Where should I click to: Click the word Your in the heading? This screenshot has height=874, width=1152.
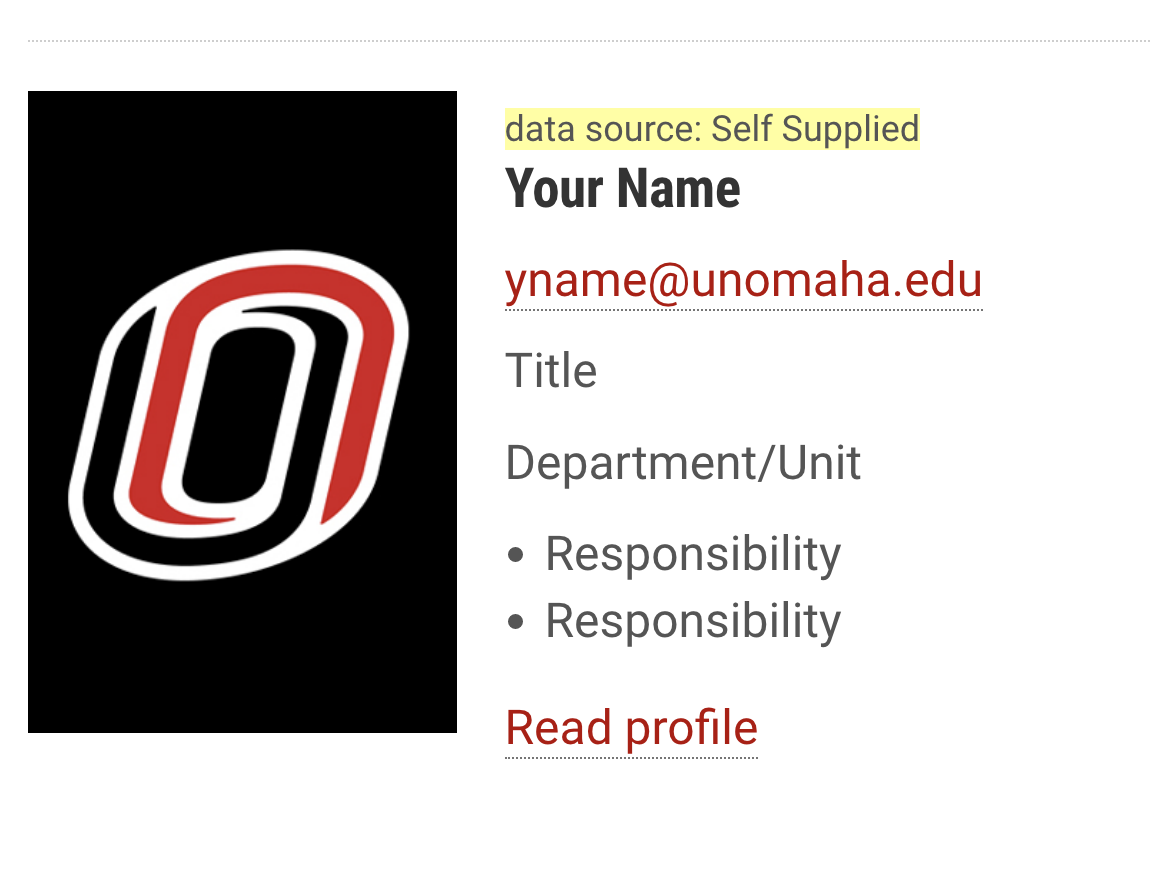(x=552, y=188)
